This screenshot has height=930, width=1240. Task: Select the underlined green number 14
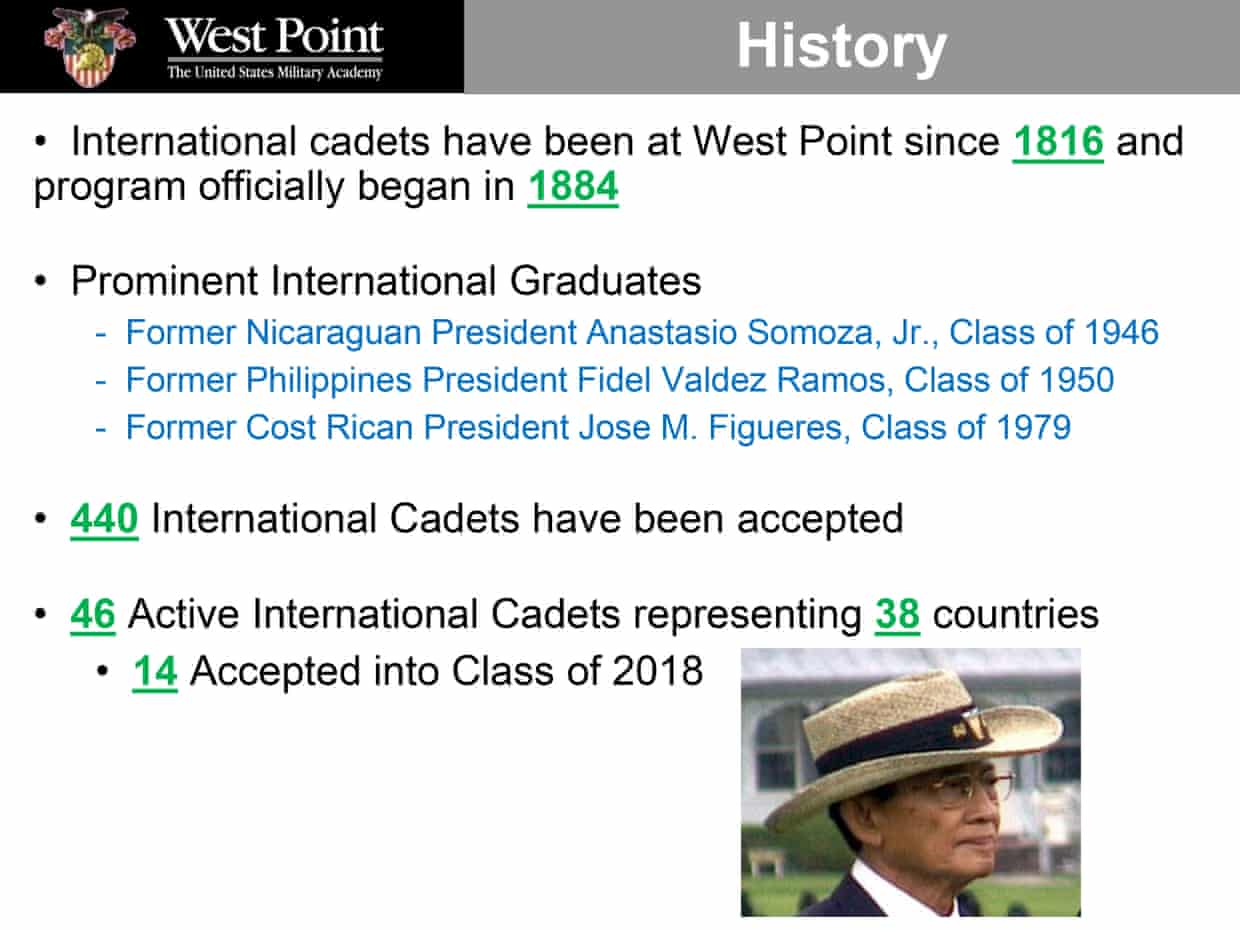pos(155,672)
